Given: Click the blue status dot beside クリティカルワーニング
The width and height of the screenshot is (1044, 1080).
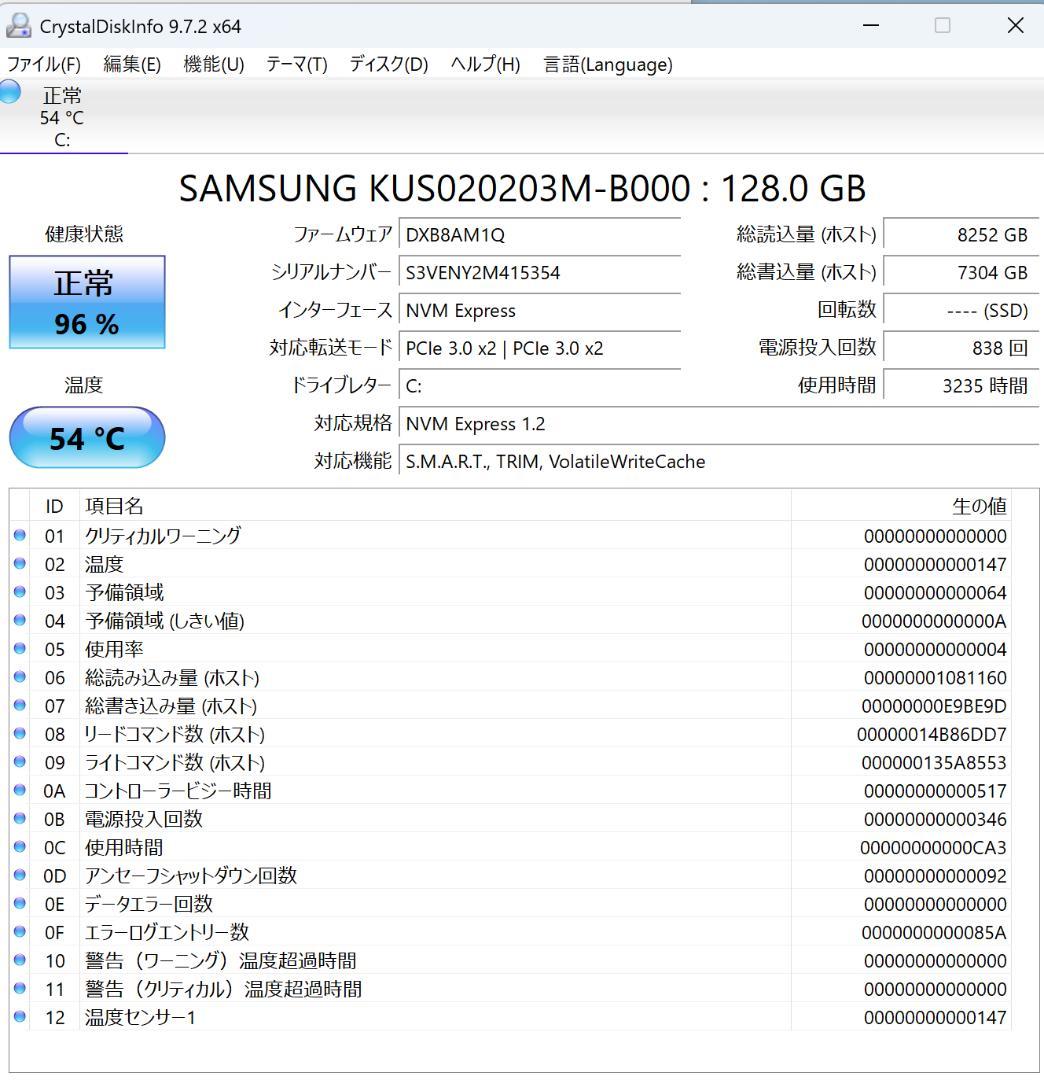Looking at the screenshot, I should click(x=18, y=536).
